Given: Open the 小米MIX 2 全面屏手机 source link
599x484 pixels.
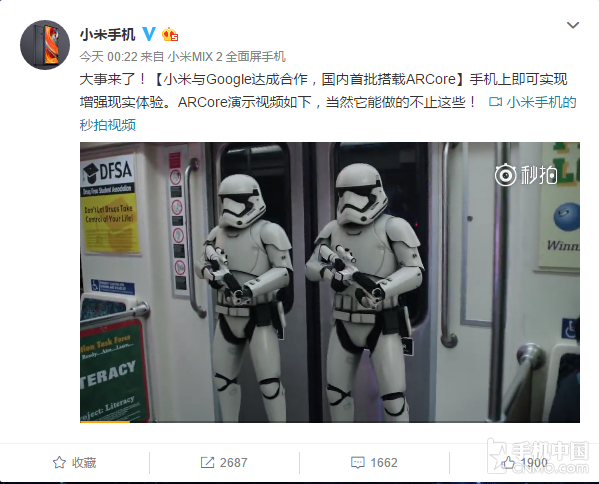Looking at the screenshot, I should pos(227,57).
